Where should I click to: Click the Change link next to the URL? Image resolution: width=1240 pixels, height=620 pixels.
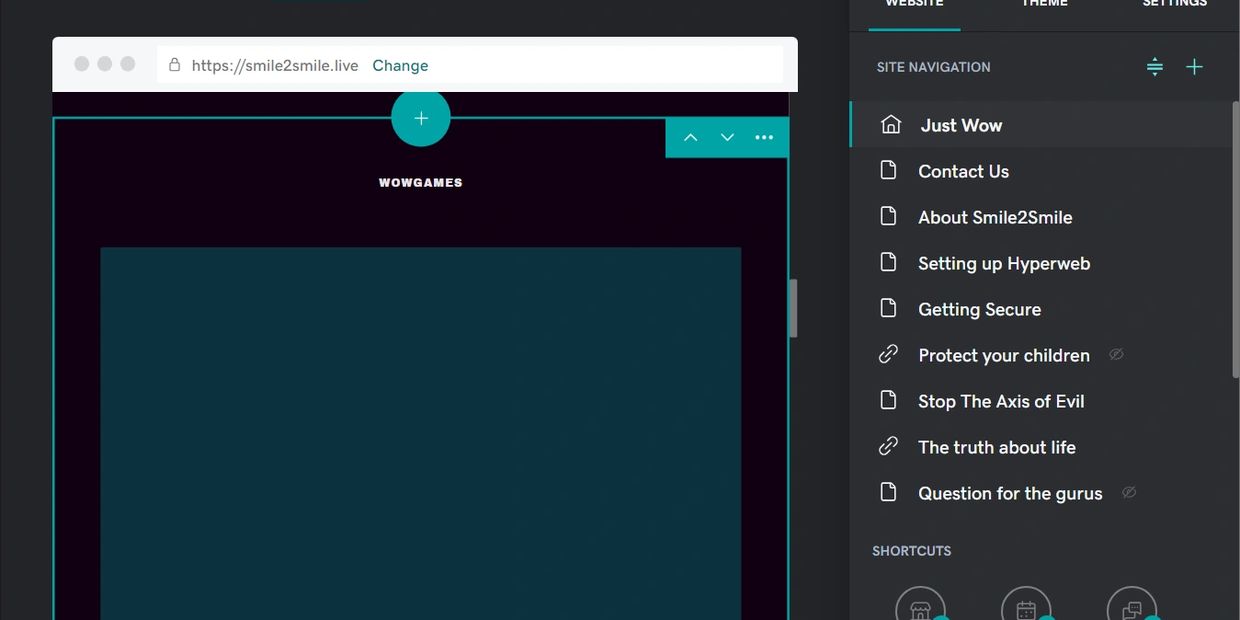tap(400, 65)
